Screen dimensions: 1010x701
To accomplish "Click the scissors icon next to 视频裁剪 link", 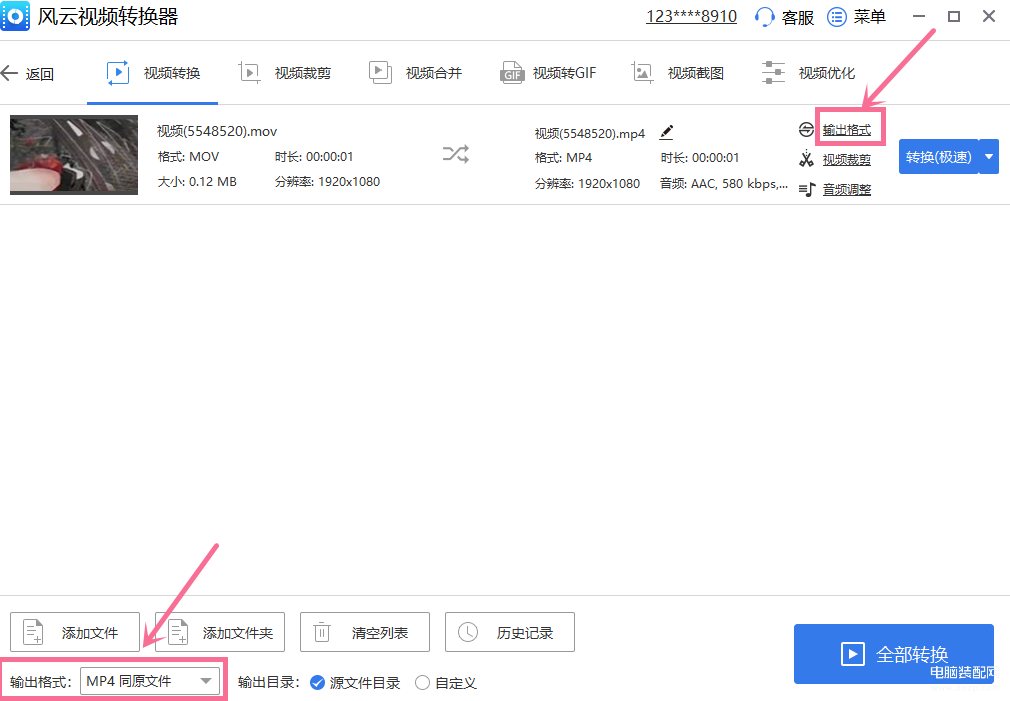I will click(x=806, y=158).
